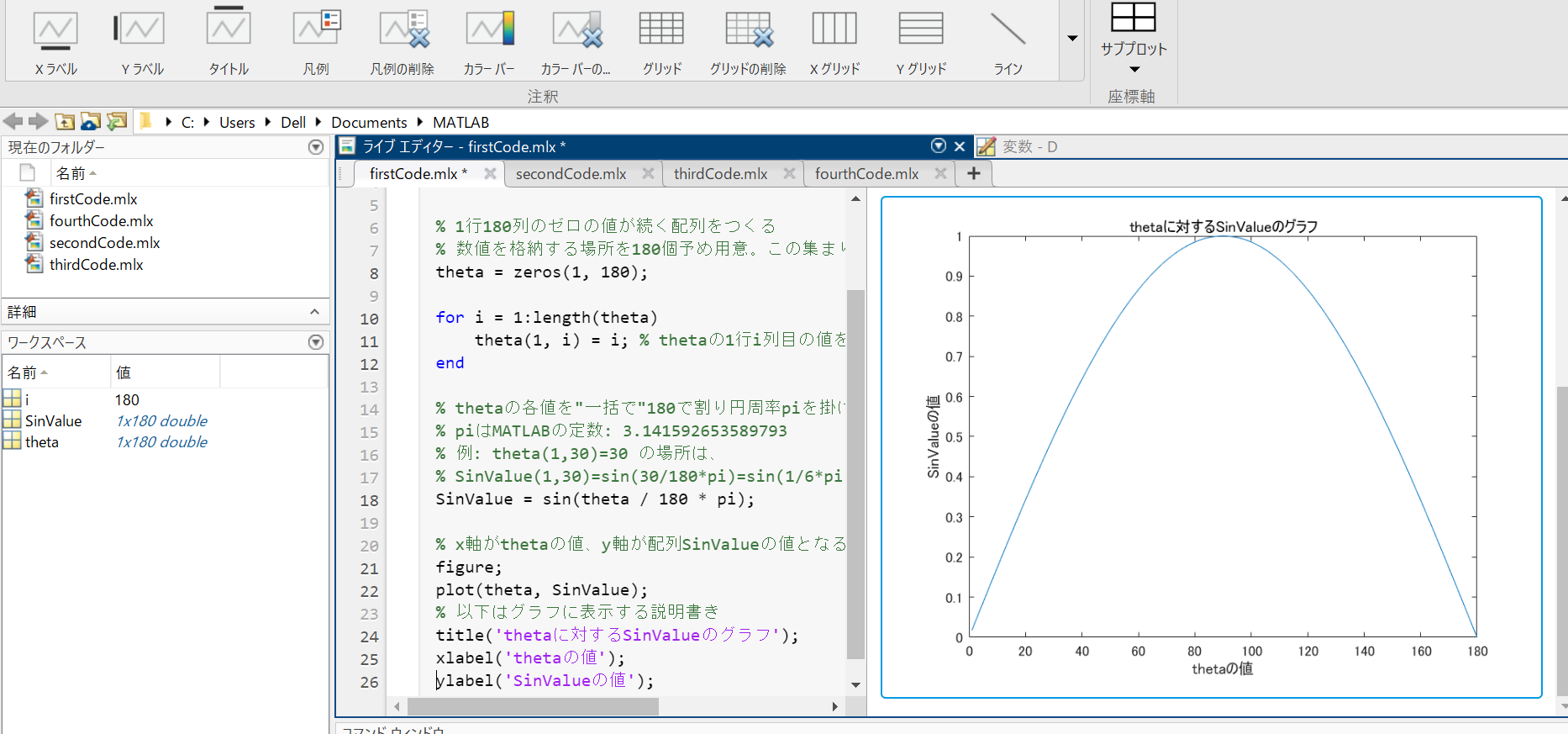This screenshot has width=1568, height=734.
Task: Switch to the thirdCode.mlx tab
Action: pos(720,174)
